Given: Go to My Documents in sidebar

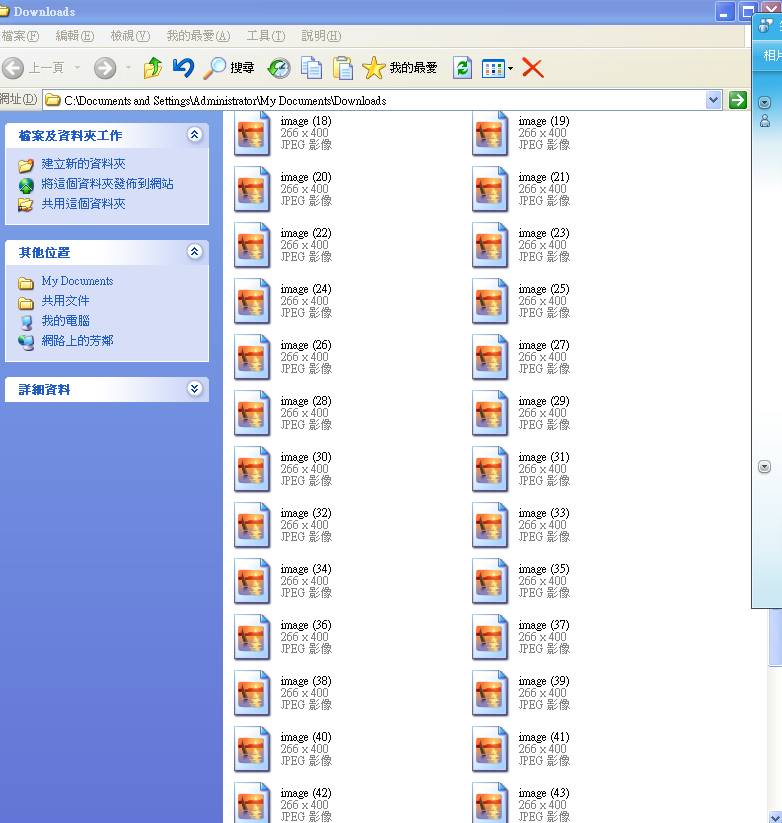Looking at the screenshot, I should point(77,281).
